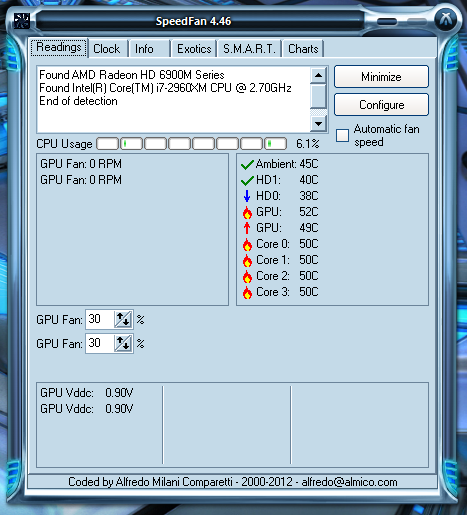
Task: Adjust the first GPU Fan percentage spinner arrows
Action: point(123,319)
